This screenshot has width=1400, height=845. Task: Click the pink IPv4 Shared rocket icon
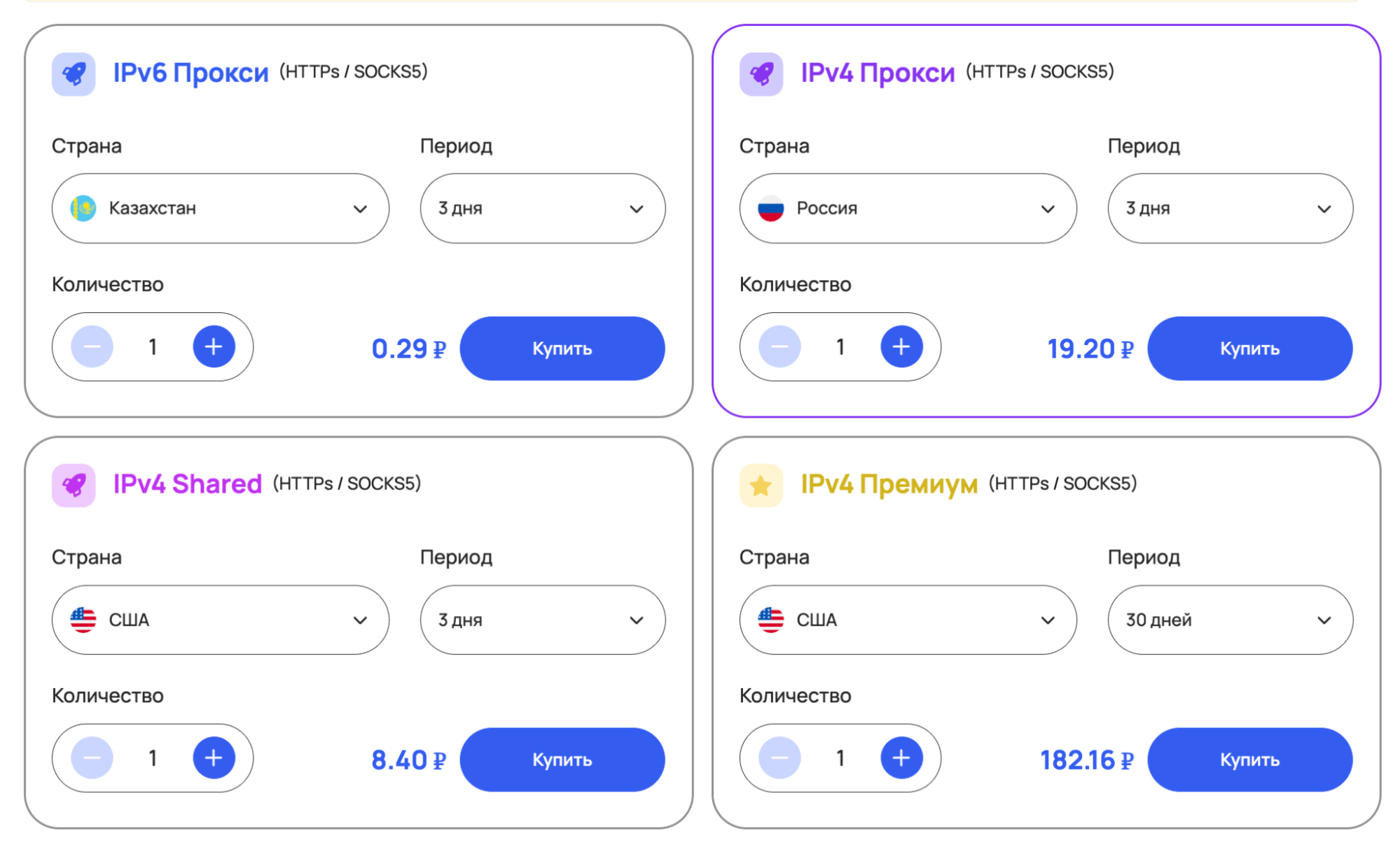pyautogui.click(x=74, y=484)
